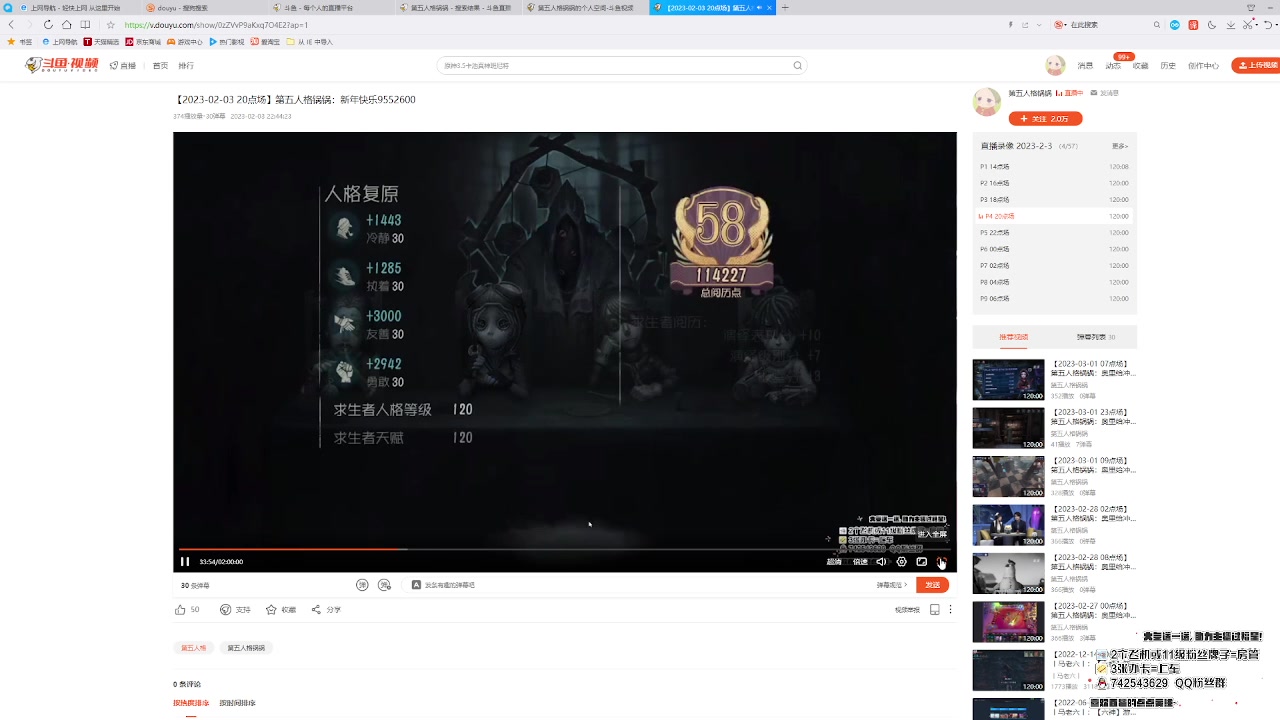Bookmark the page with the address bar star icon
The height and width of the screenshot is (720, 1280).
[x=110, y=24]
